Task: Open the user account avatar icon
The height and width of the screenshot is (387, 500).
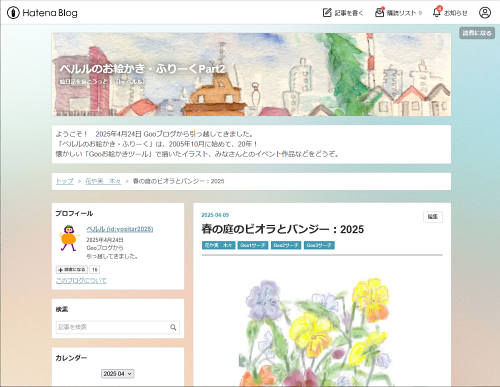Action: pos(485,13)
